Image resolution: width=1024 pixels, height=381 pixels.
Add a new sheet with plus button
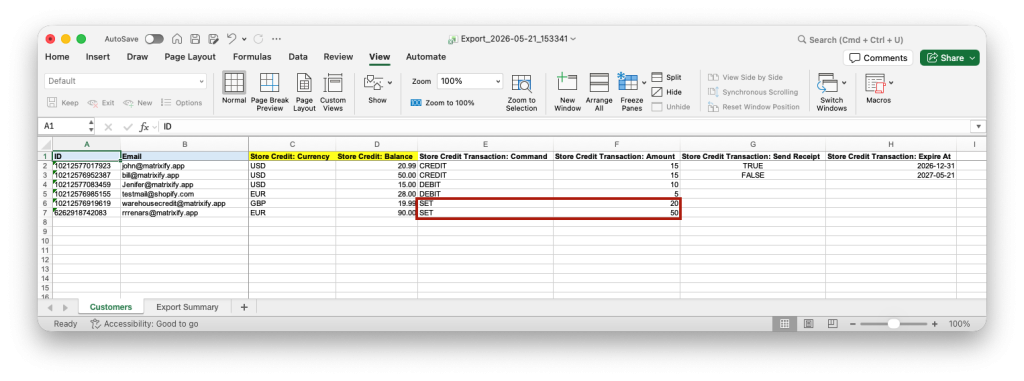tap(244, 307)
